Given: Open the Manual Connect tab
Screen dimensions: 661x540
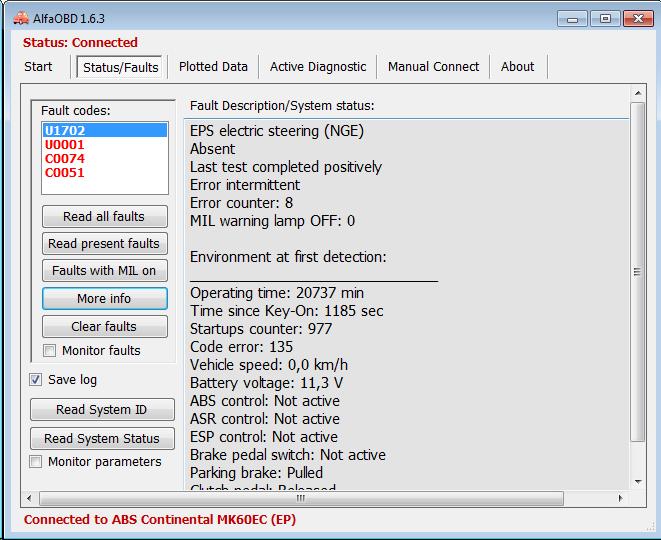Looking at the screenshot, I should [433, 67].
